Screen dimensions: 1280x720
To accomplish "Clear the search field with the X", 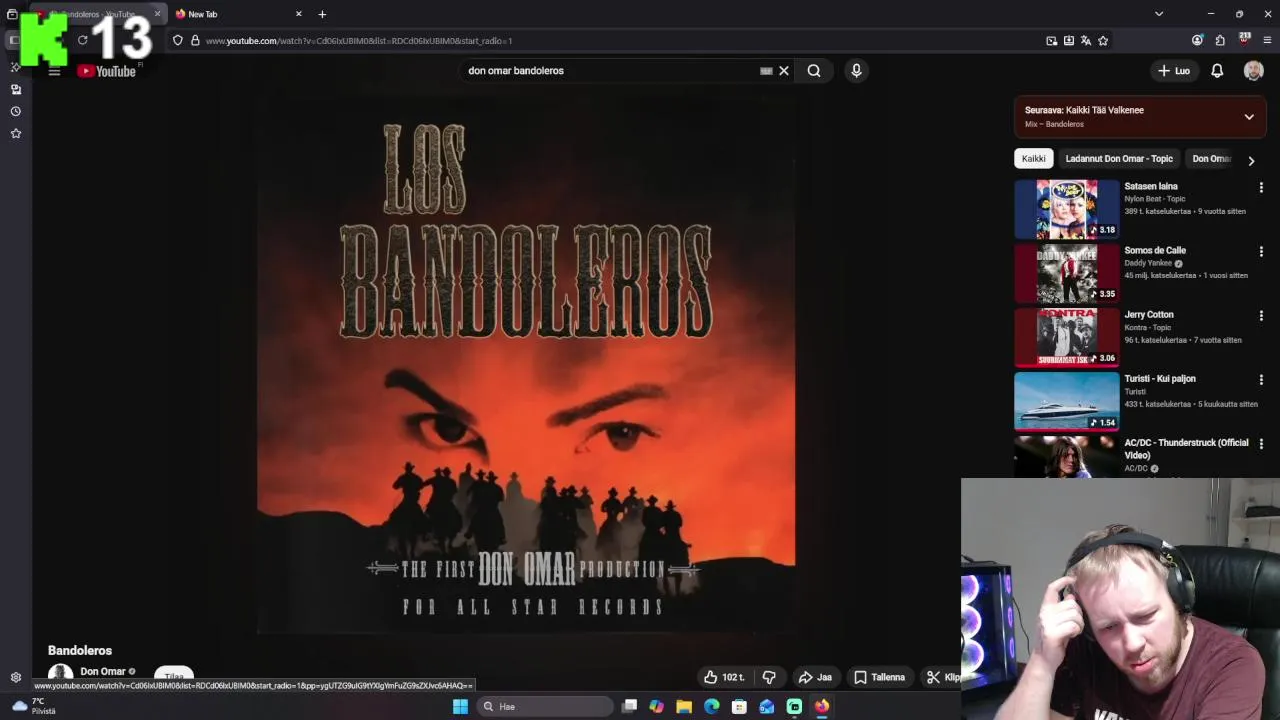I will point(784,71).
